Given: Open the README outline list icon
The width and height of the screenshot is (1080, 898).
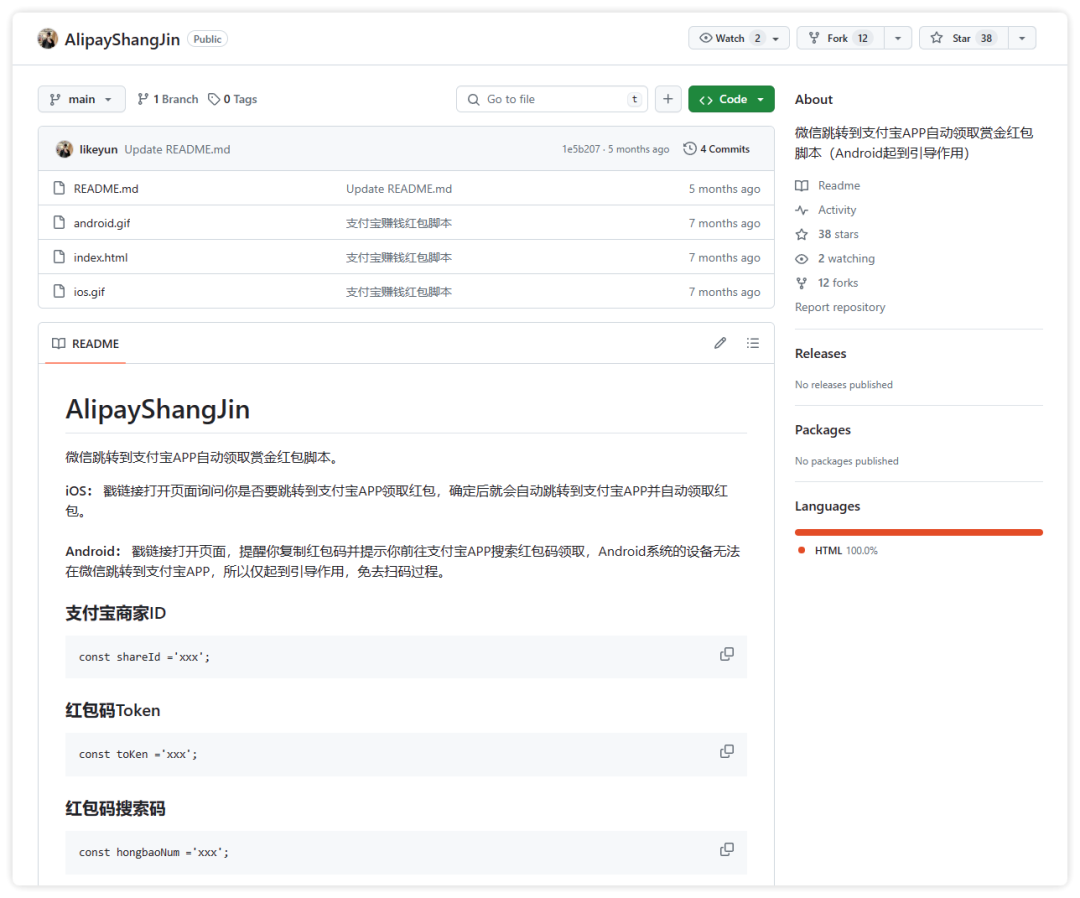Looking at the screenshot, I should pyautogui.click(x=753, y=343).
